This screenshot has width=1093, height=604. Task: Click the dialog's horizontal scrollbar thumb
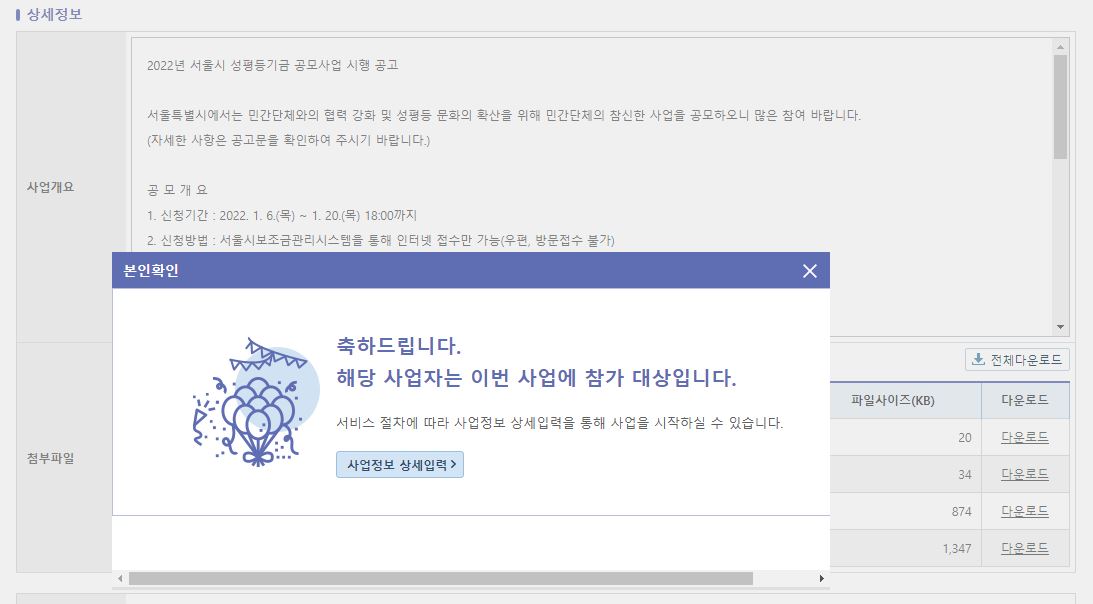point(441,579)
